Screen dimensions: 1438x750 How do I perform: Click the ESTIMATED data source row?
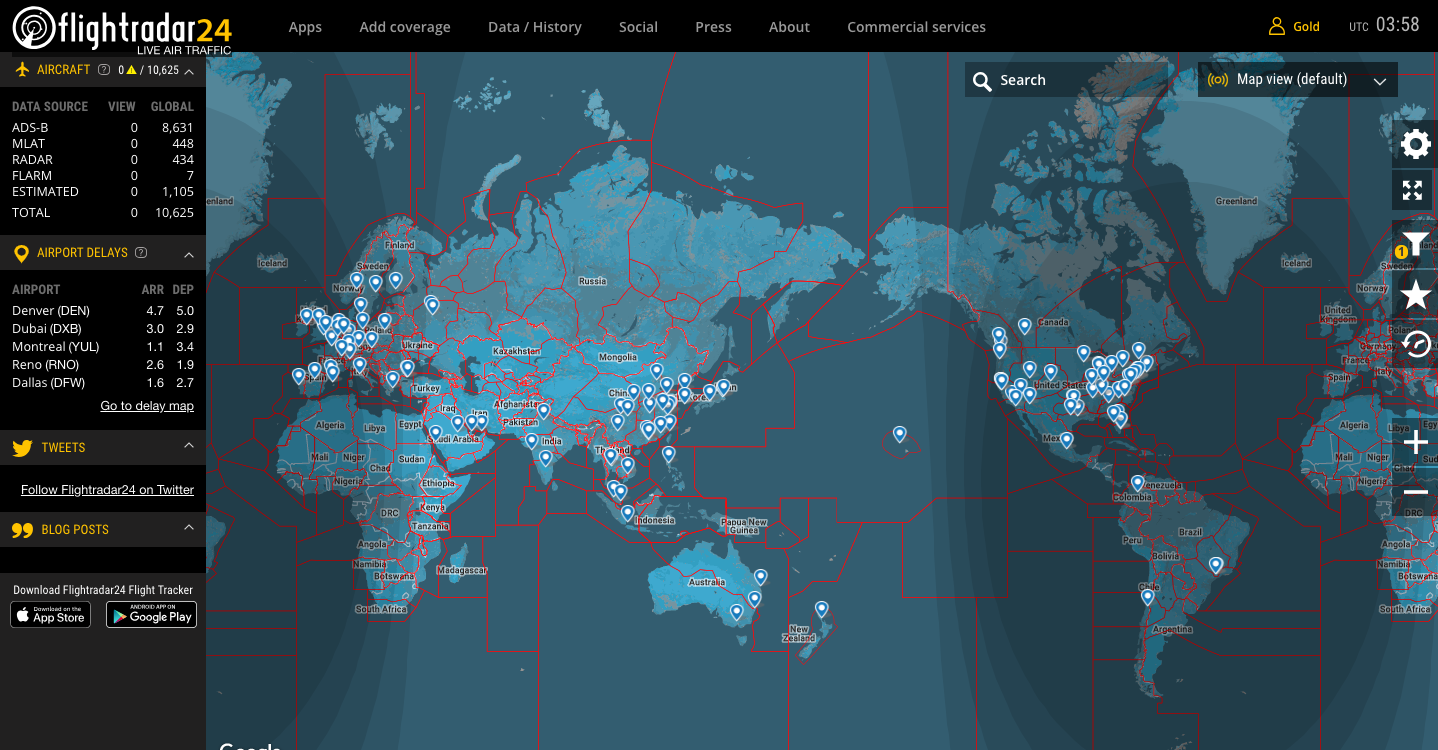coord(103,192)
